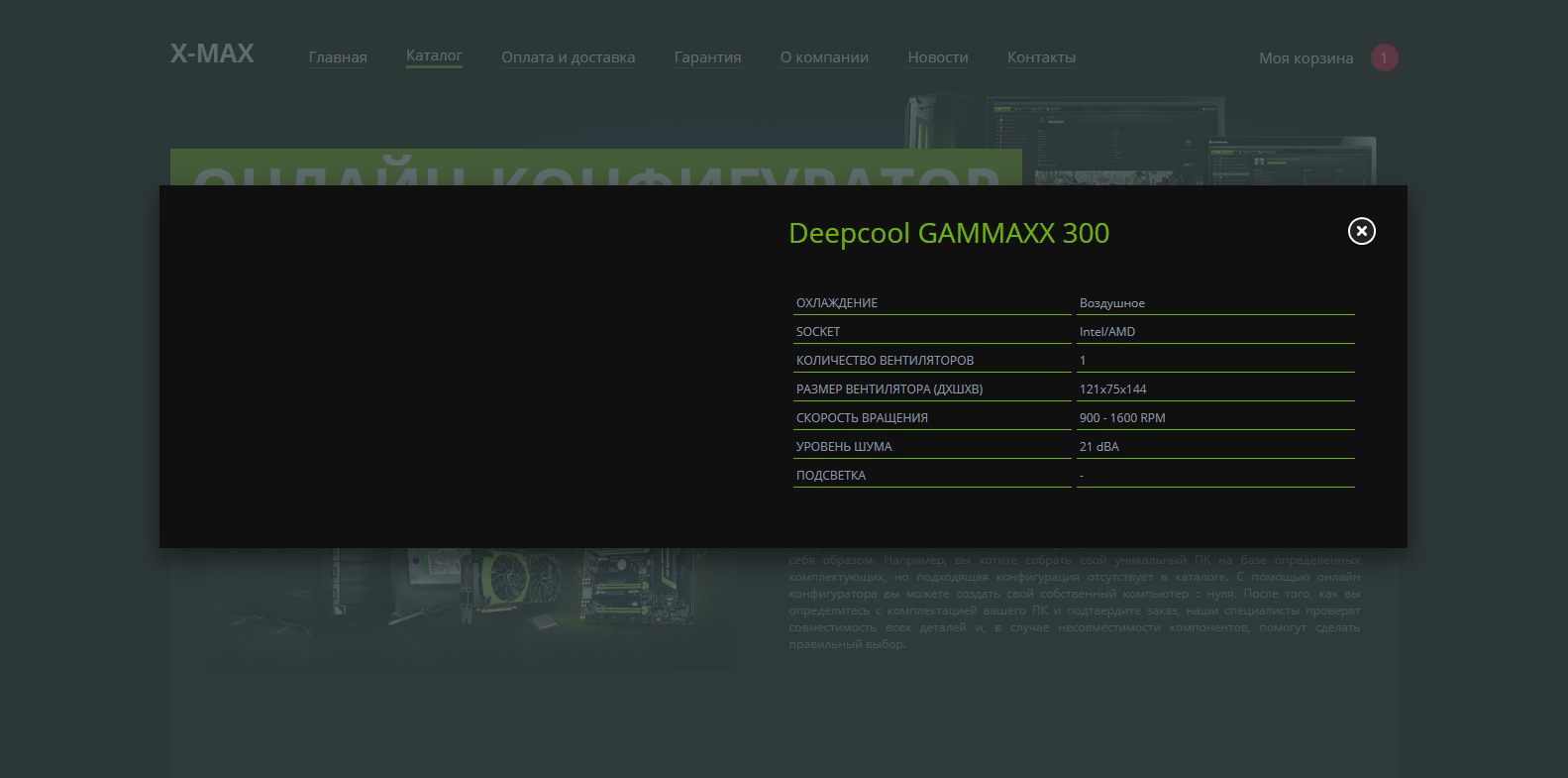
Task: Navigate to О компании page
Action: click(824, 57)
